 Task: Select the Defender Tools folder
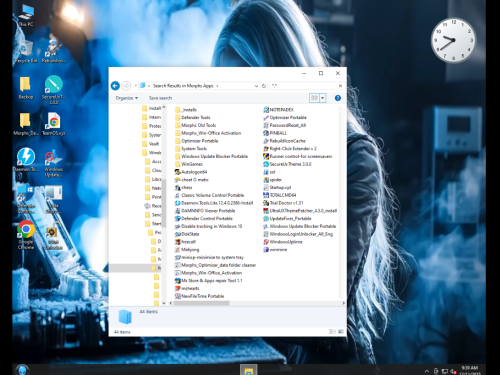(192, 117)
